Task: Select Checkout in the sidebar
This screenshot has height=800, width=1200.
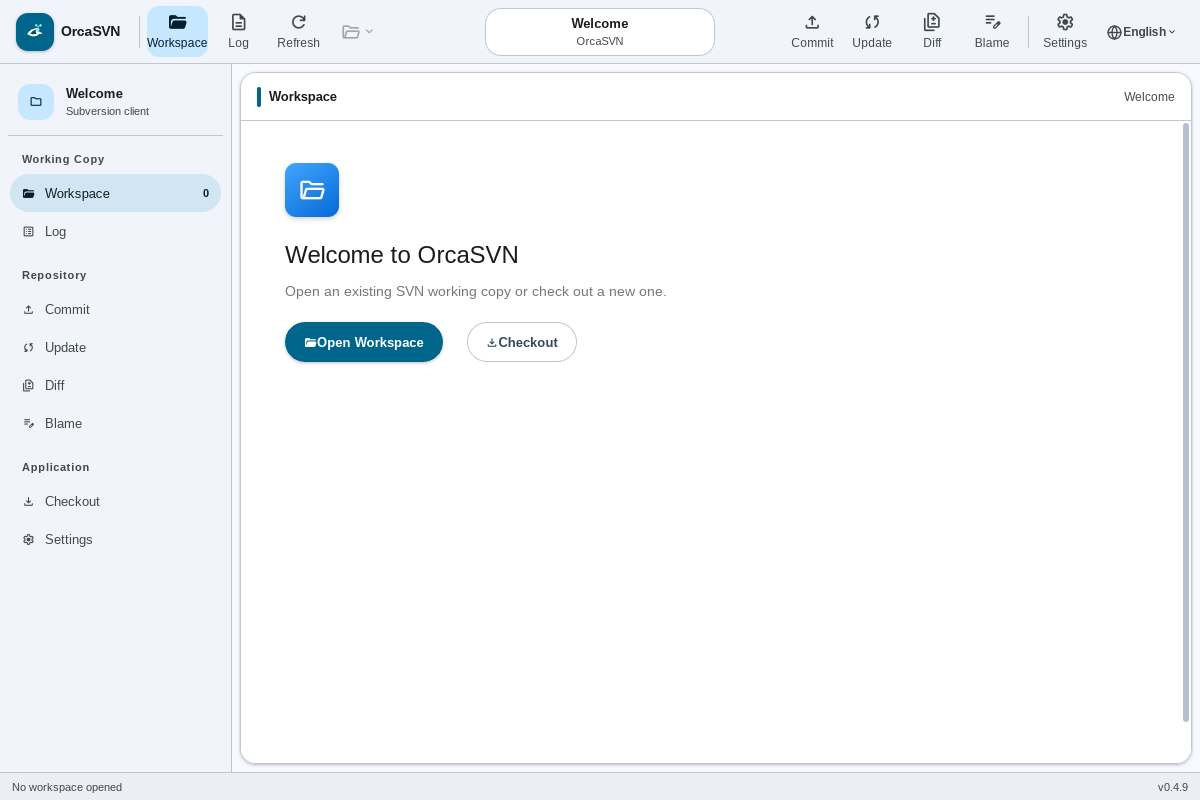Action: click(115, 501)
